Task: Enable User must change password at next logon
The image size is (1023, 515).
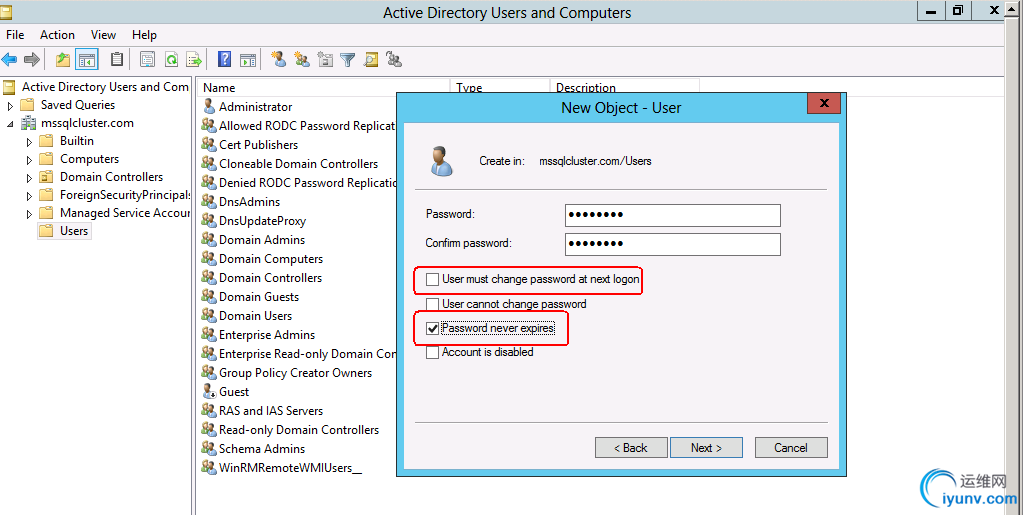Action: point(433,280)
